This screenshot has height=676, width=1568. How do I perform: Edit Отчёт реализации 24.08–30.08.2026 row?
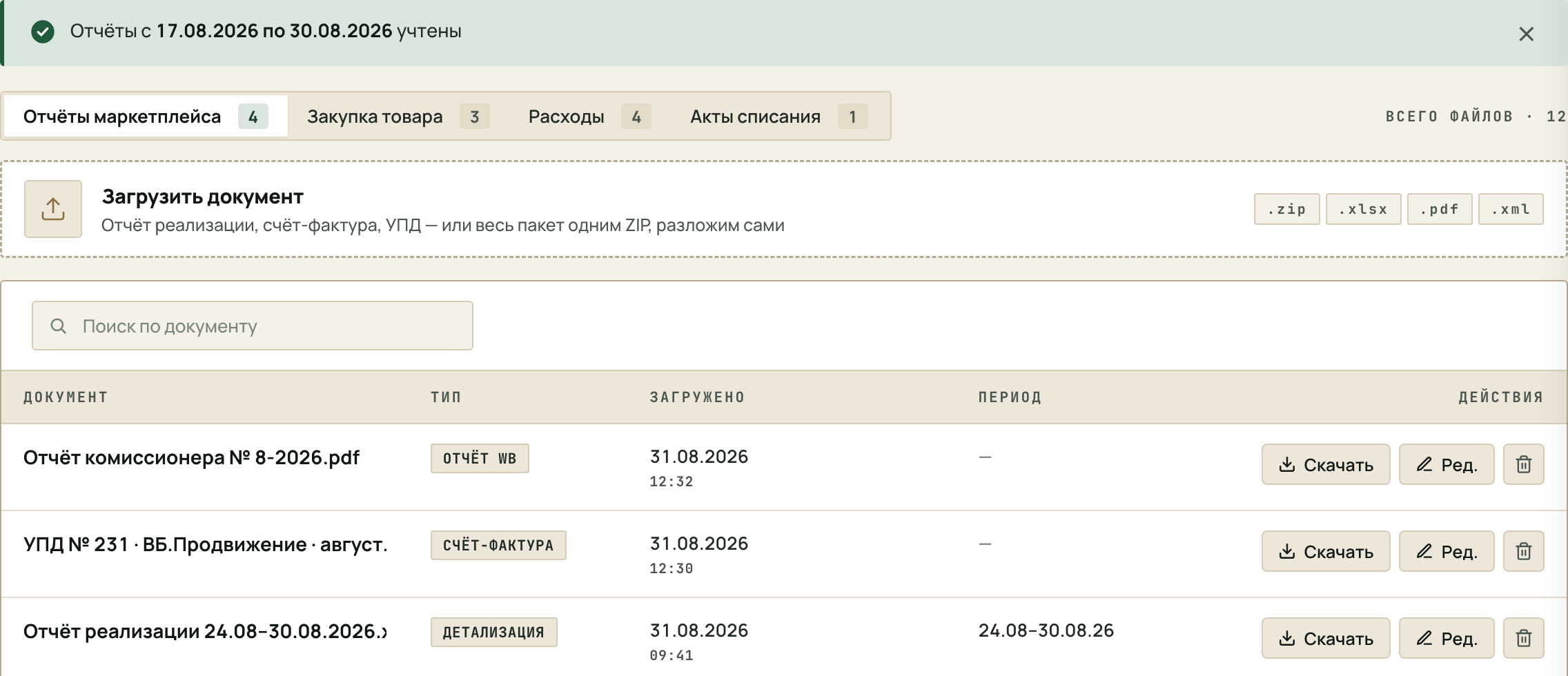pyautogui.click(x=1447, y=638)
